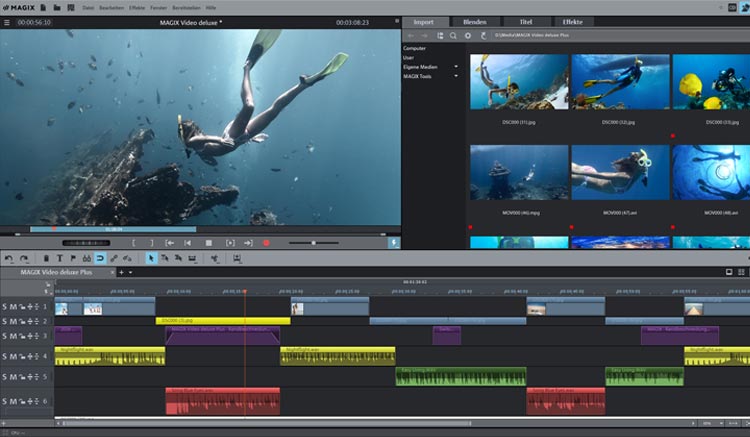Click the red Blue Eyes clip on track 6
The height and width of the screenshot is (437, 750).
point(222,401)
